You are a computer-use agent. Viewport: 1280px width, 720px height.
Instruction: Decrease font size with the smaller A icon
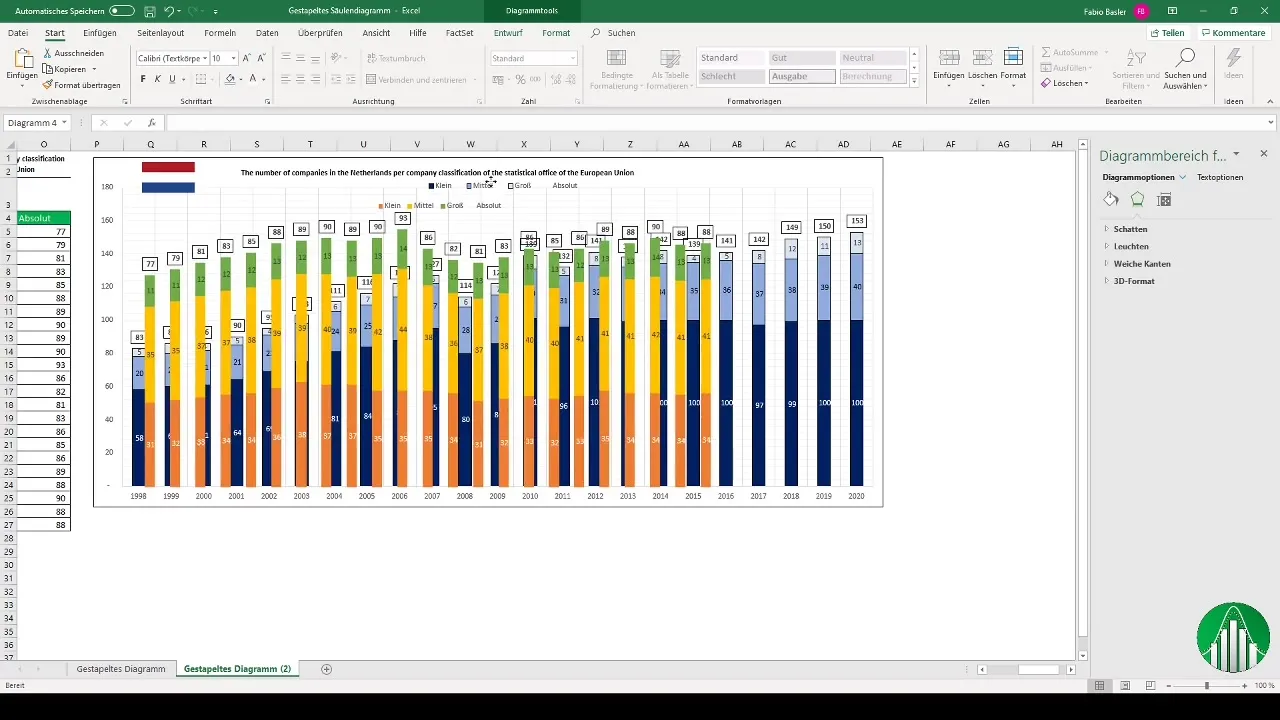(x=263, y=58)
